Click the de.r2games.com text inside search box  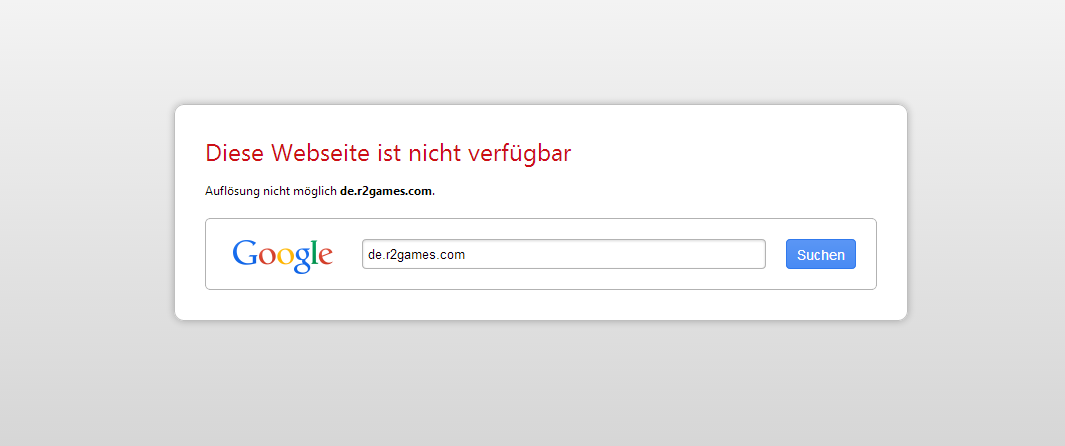[416, 255]
